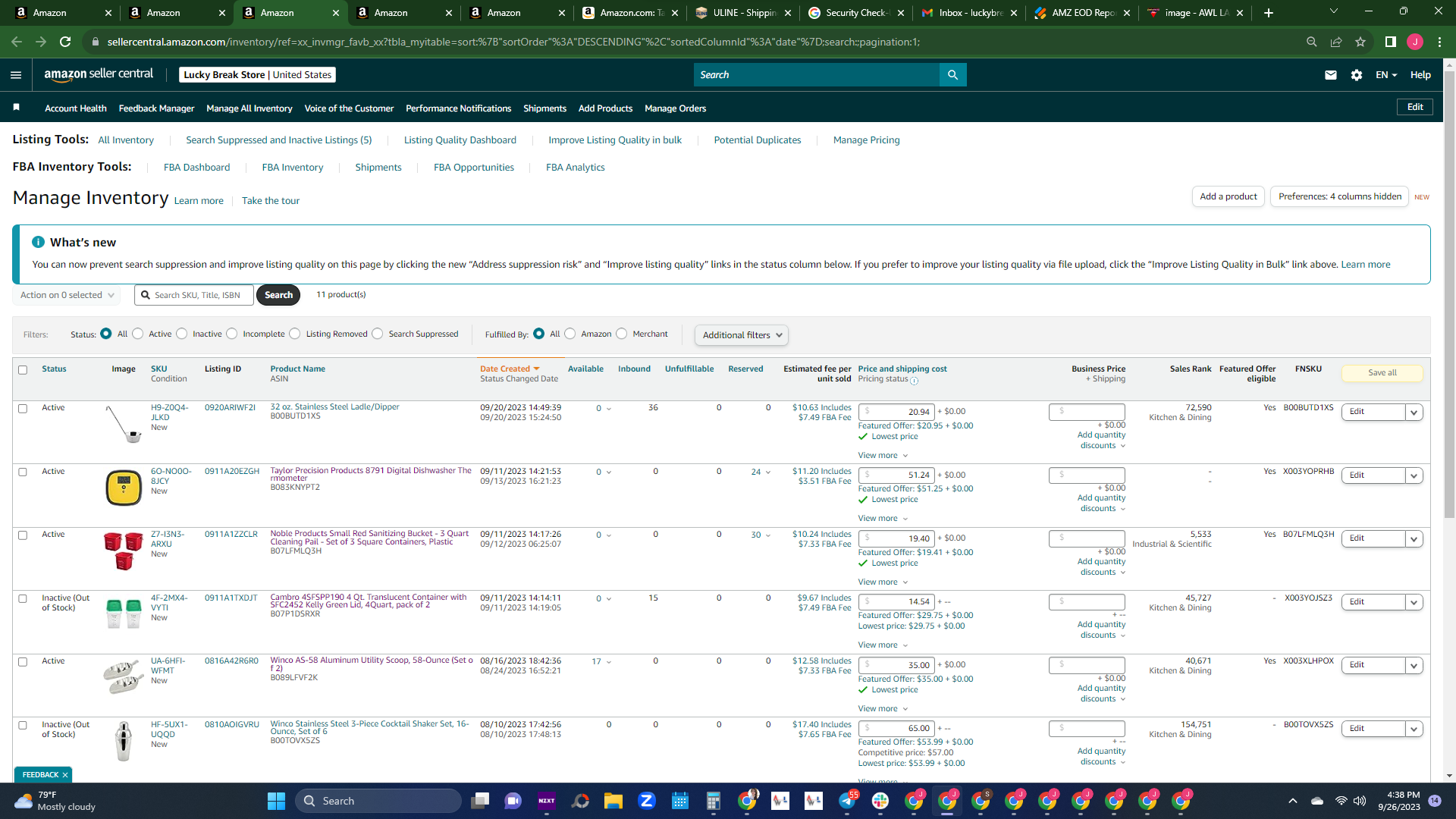Open the Windows Start menu
The image size is (1456, 819).
(277, 801)
